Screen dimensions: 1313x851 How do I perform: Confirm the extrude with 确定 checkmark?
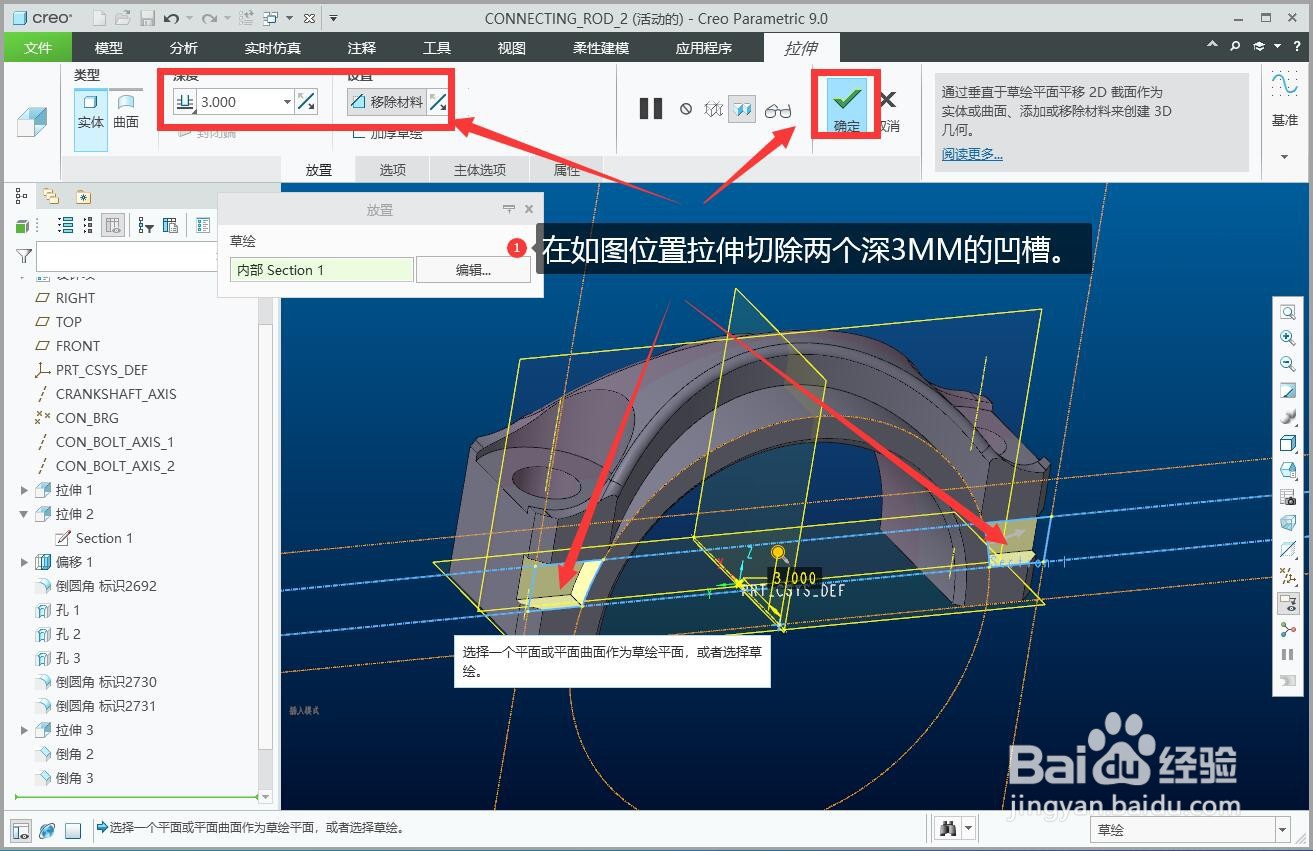847,107
